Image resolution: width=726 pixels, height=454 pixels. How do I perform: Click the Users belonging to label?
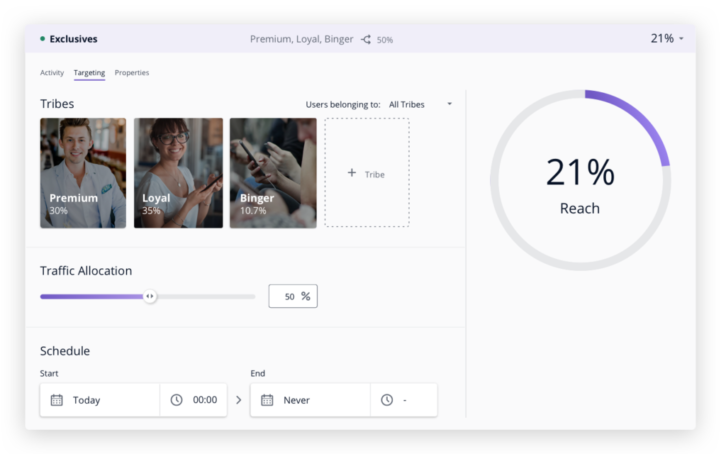click(x=343, y=105)
